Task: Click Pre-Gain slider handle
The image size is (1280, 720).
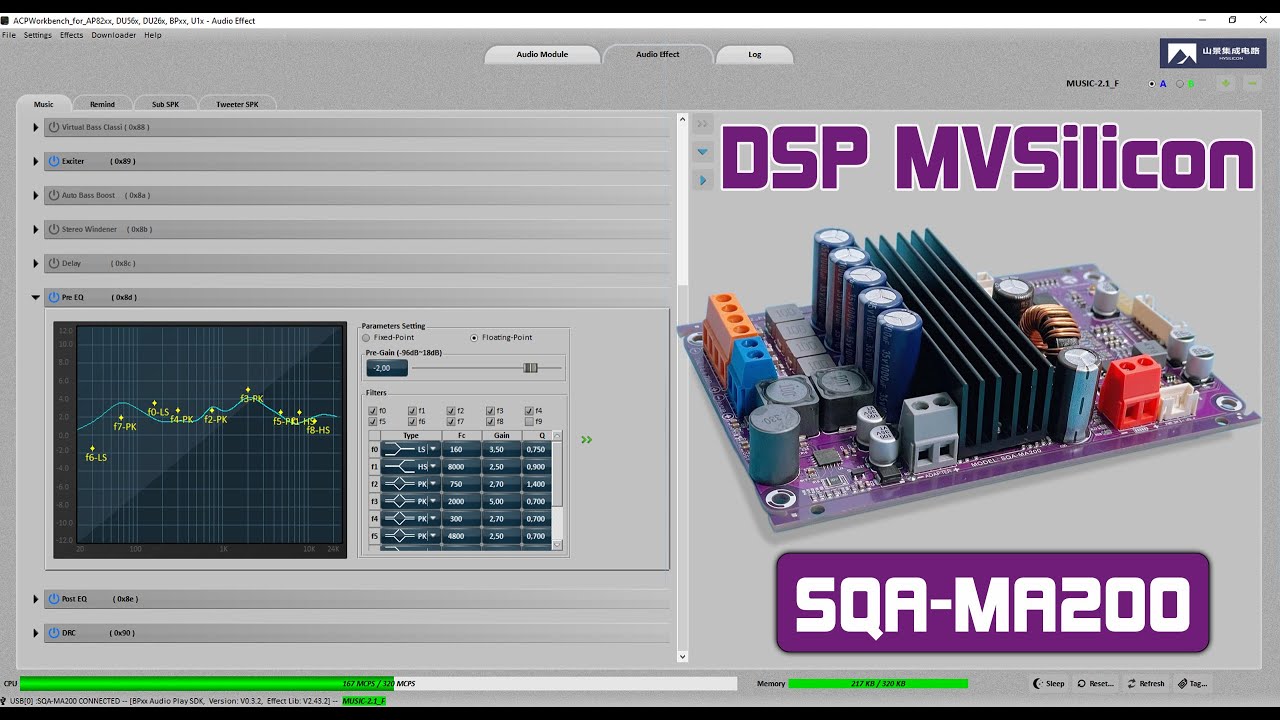Action: tap(530, 368)
